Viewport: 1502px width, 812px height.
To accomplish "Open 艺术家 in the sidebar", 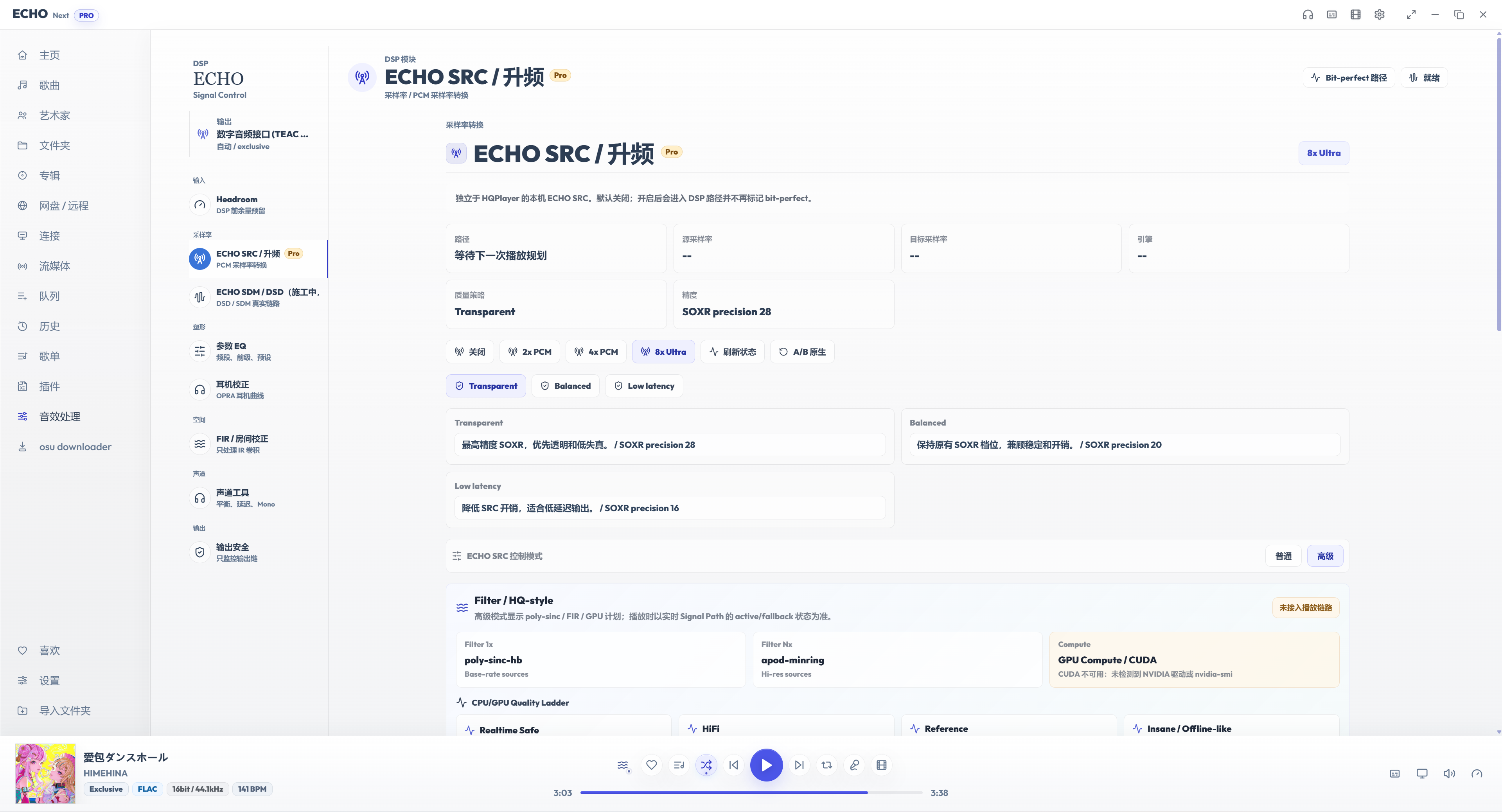I will coord(75,115).
